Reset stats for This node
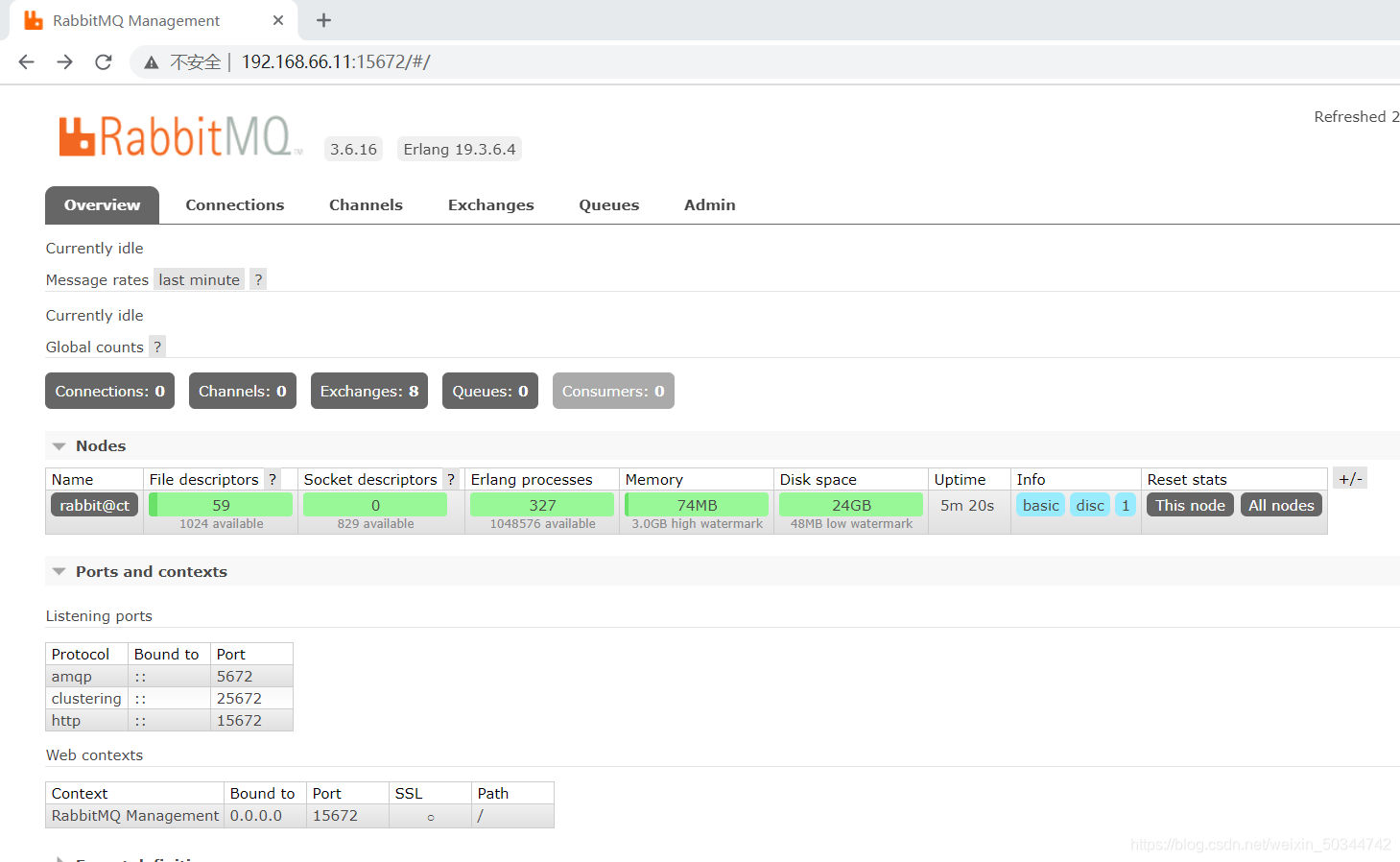 [1190, 505]
